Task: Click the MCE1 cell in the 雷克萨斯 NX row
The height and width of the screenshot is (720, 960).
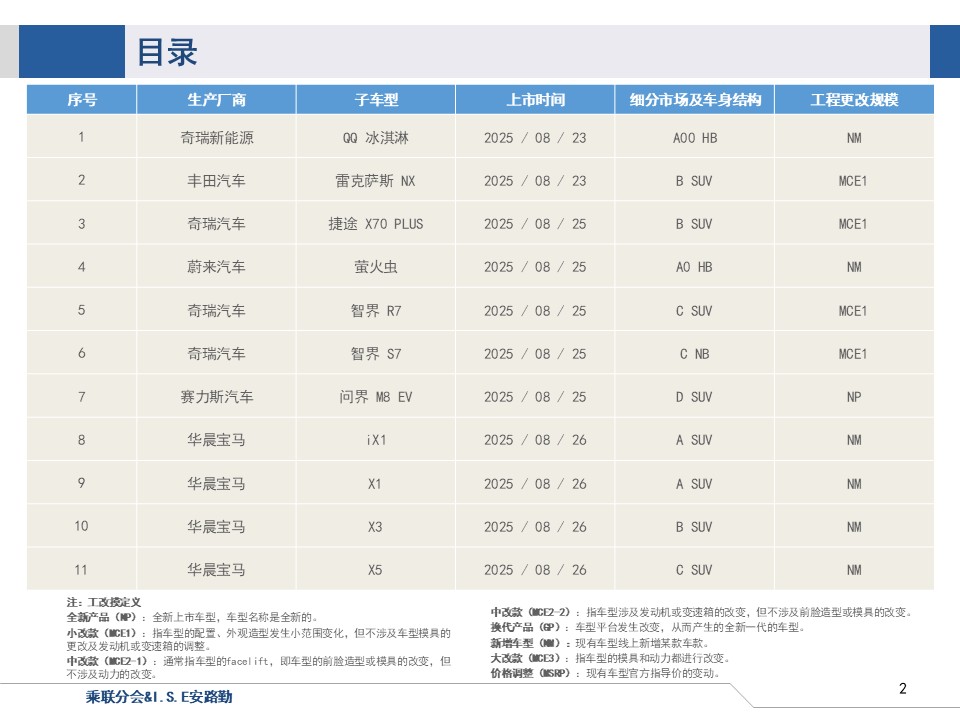Action: pos(853,181)
